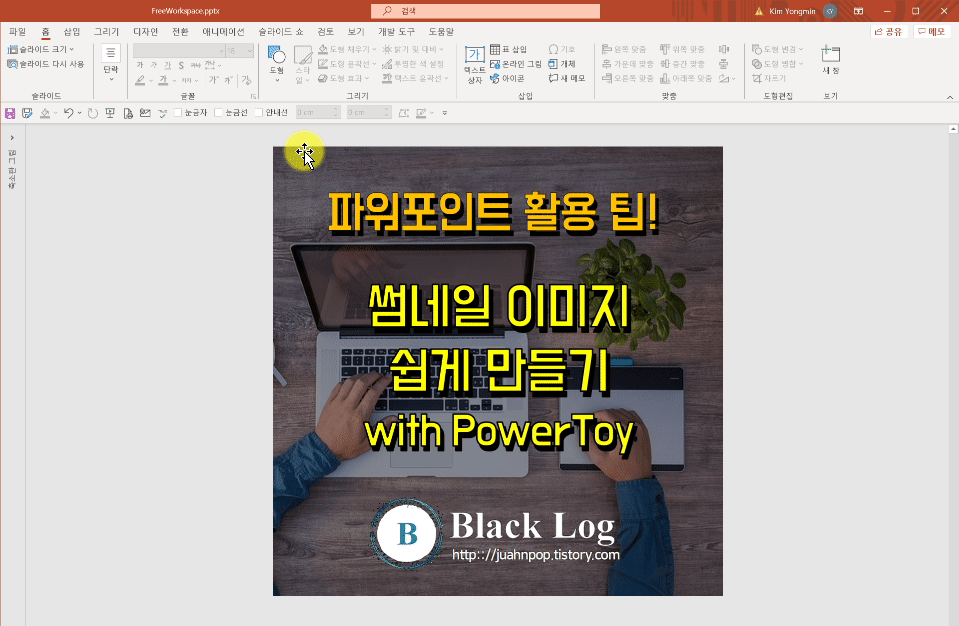Click the 검색 search box
Viewport: 959px width, 626px height.
485,11
